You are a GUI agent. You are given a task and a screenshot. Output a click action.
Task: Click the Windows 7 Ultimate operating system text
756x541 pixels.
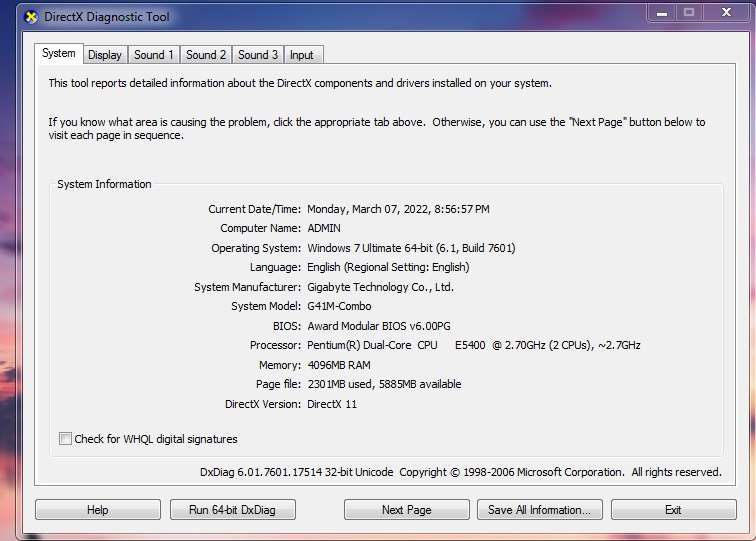click(x=411, y=248)
